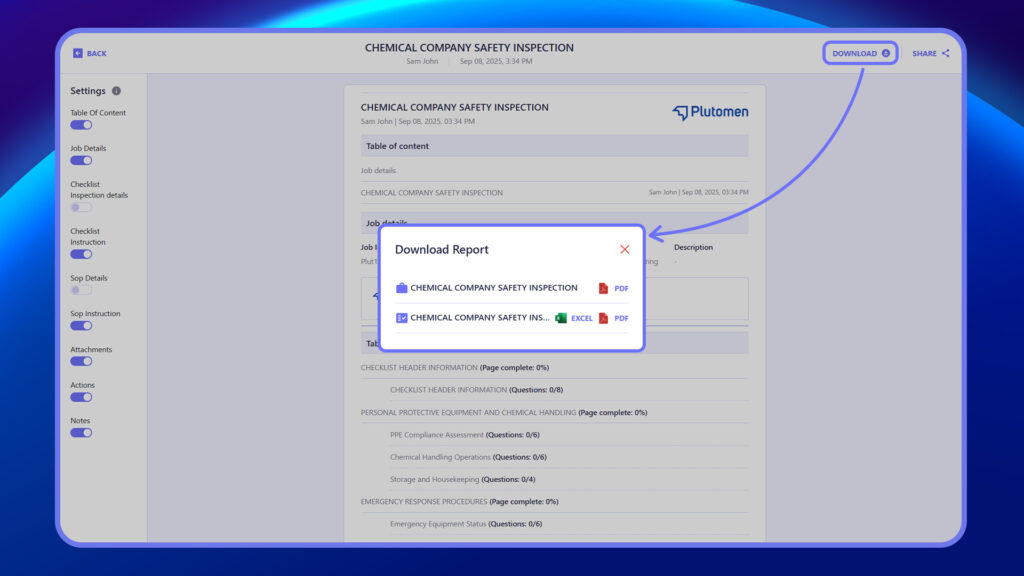
Task: Click the download circle icon
Action: 886,54
